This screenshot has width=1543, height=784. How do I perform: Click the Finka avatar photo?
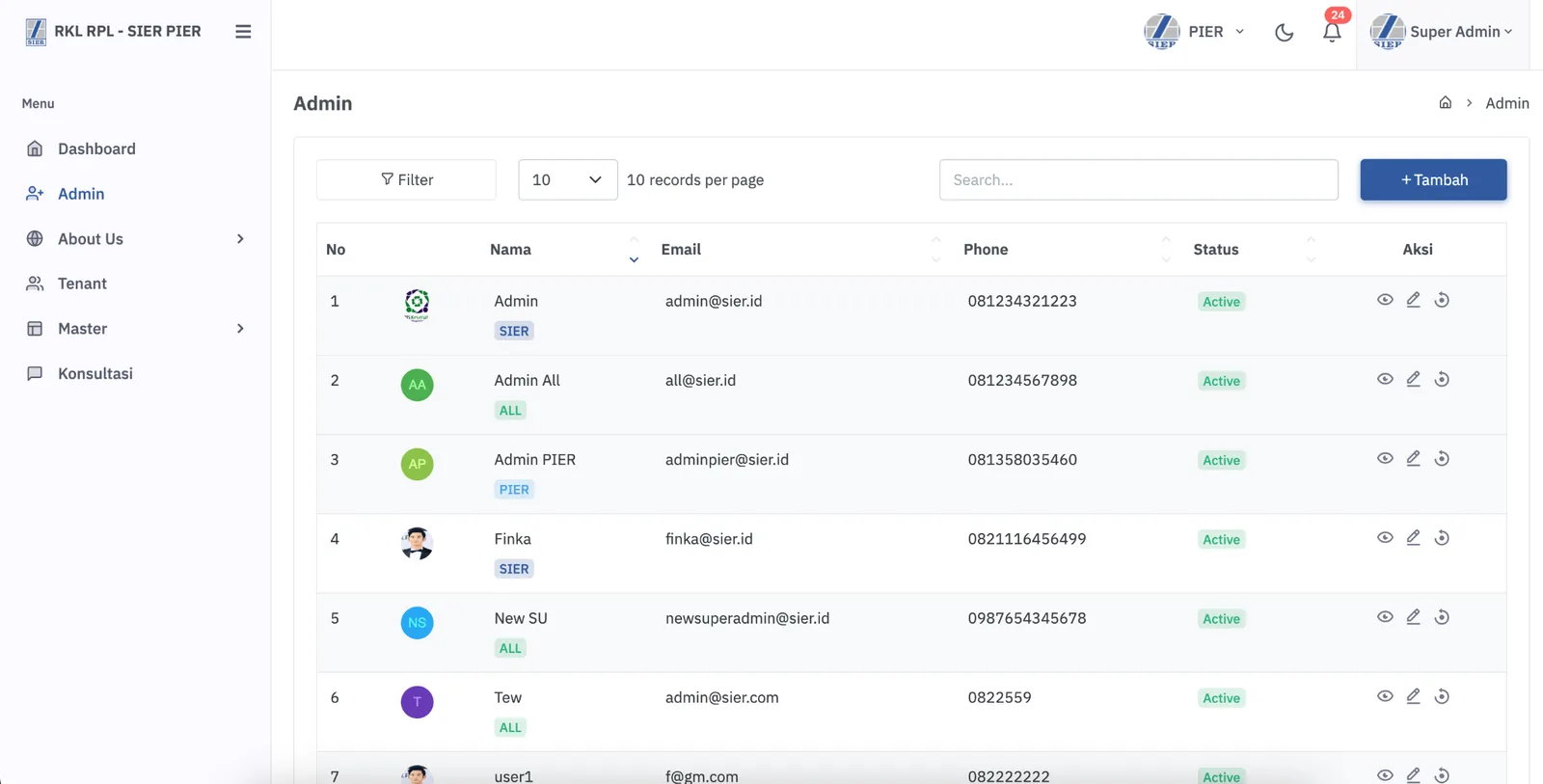(x=417, y=543)
